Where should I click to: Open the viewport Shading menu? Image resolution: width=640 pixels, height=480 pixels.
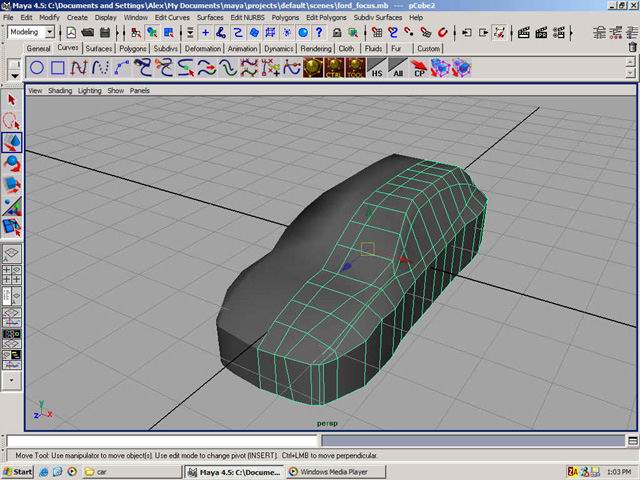click(x=60, y=90)
